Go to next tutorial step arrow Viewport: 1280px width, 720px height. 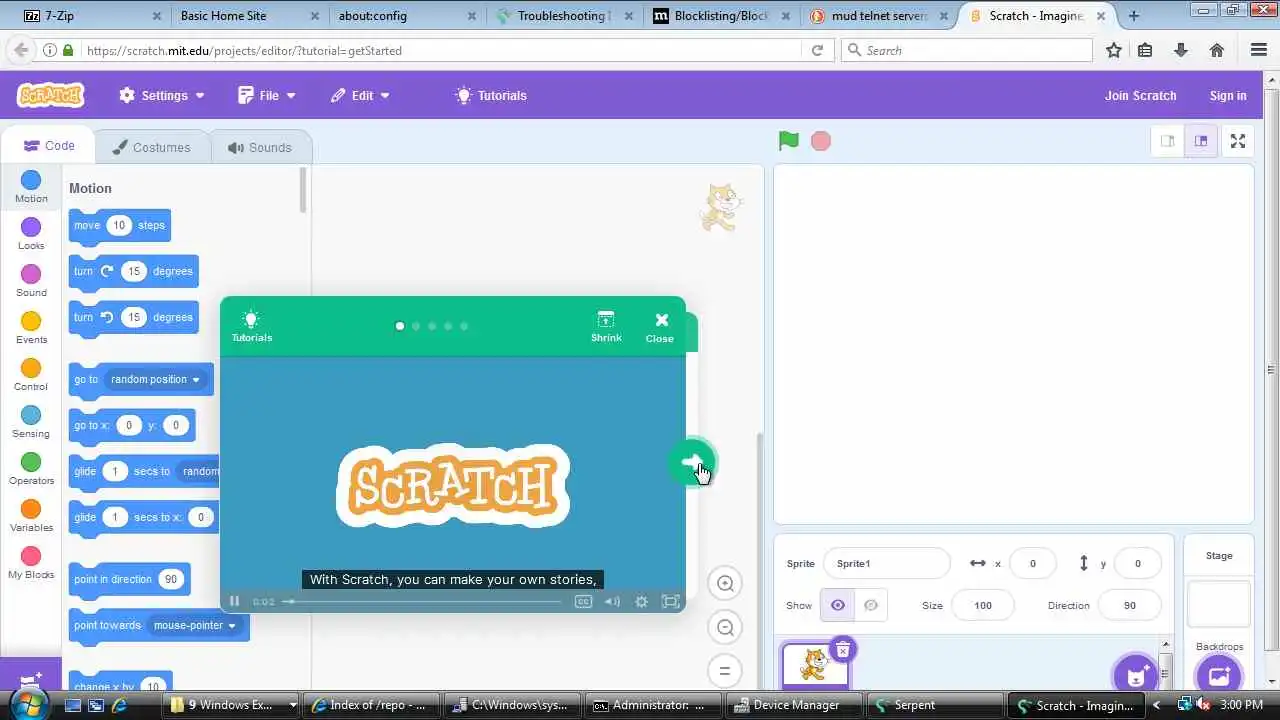point(691,462)
